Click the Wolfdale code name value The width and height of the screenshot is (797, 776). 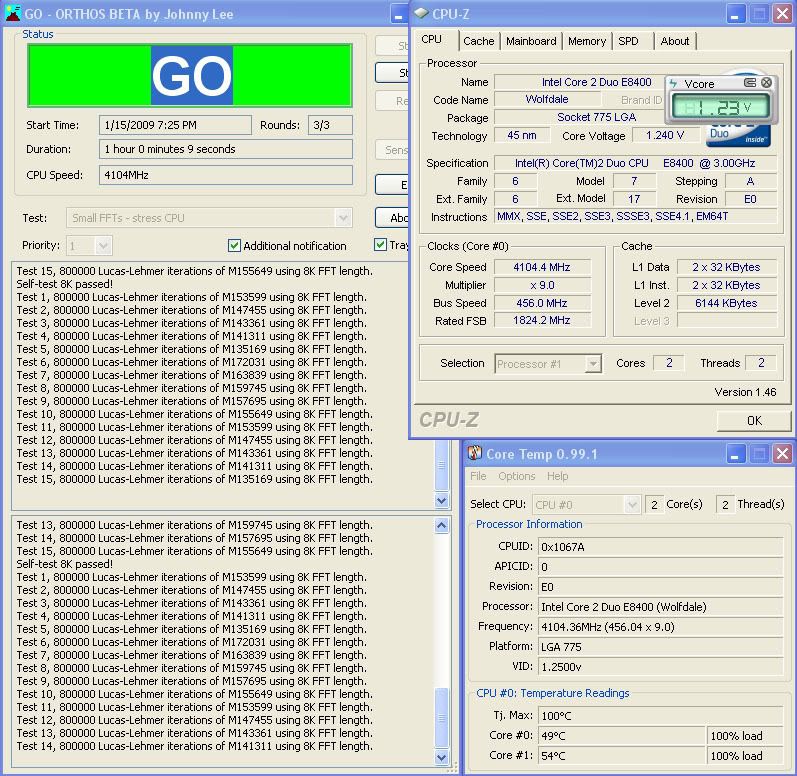point(547,100)
